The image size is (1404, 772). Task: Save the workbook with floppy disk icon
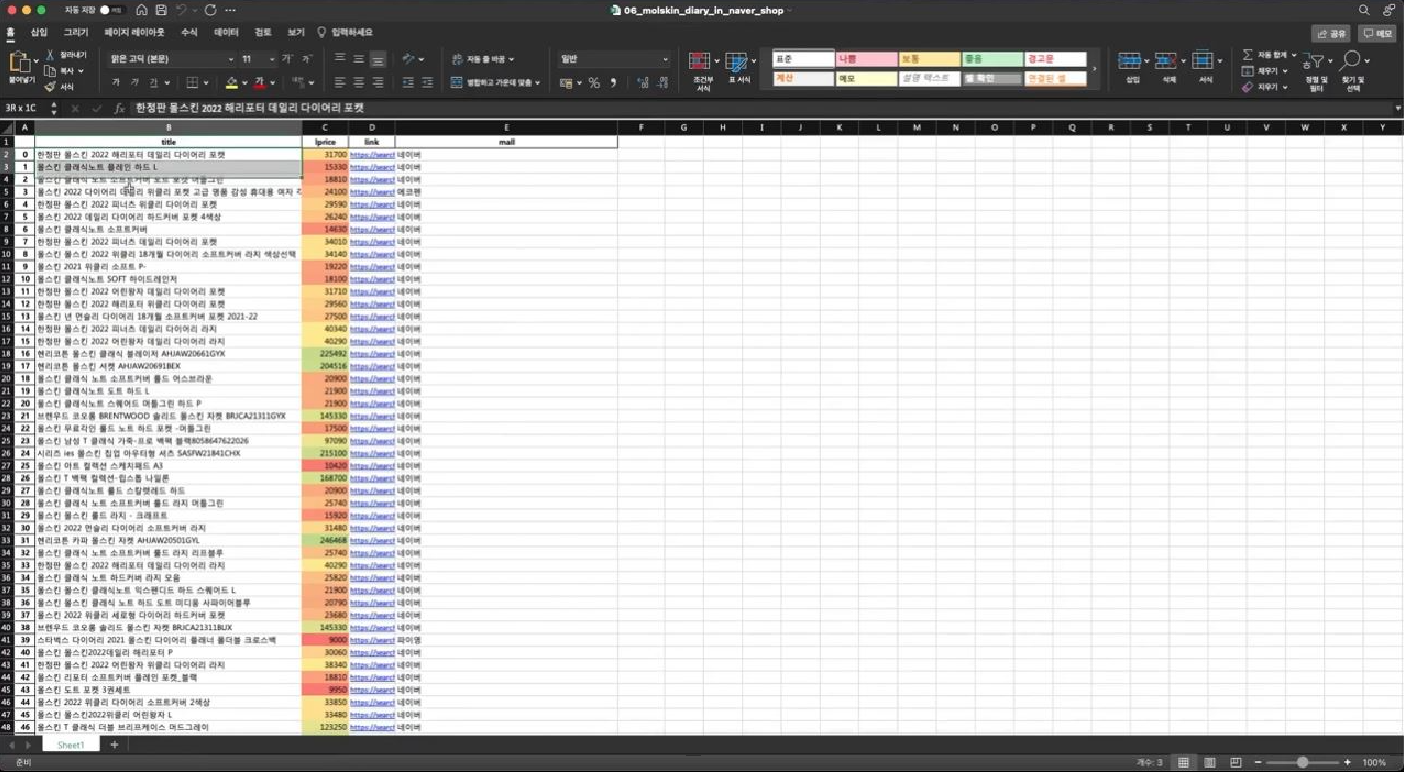coord(161,9)
